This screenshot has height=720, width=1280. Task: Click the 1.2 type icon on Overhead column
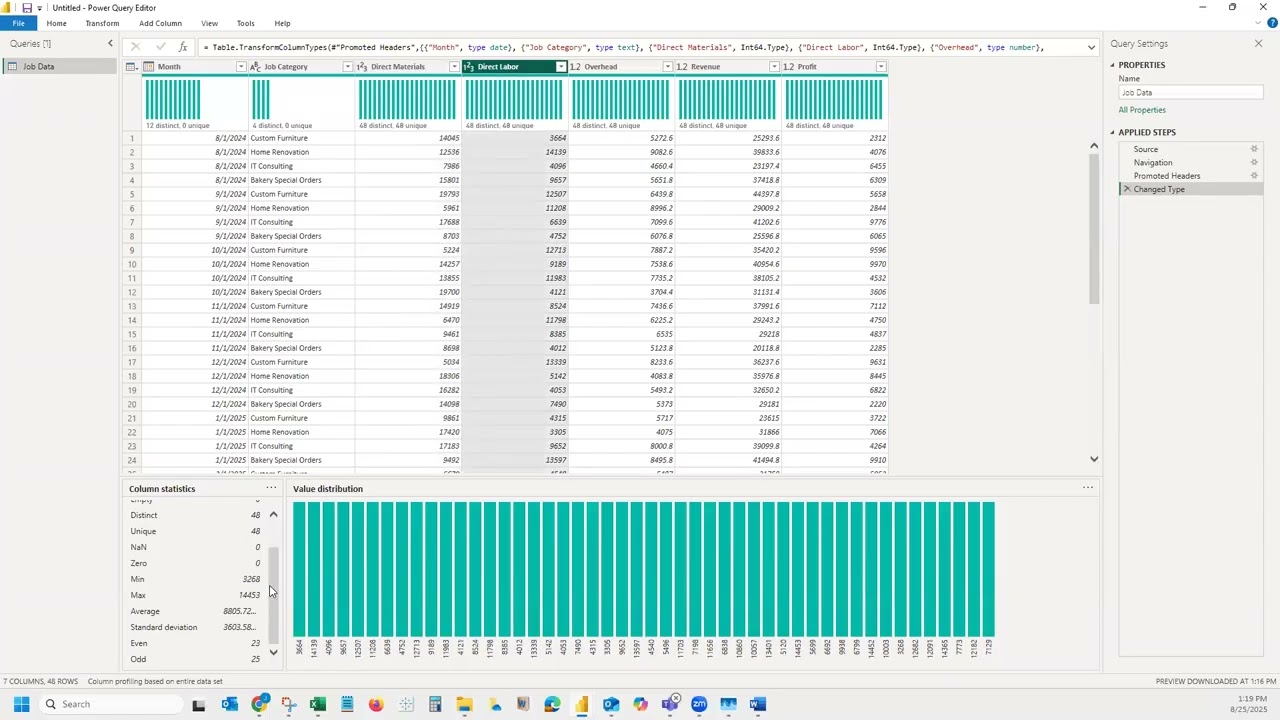(576, 67)
